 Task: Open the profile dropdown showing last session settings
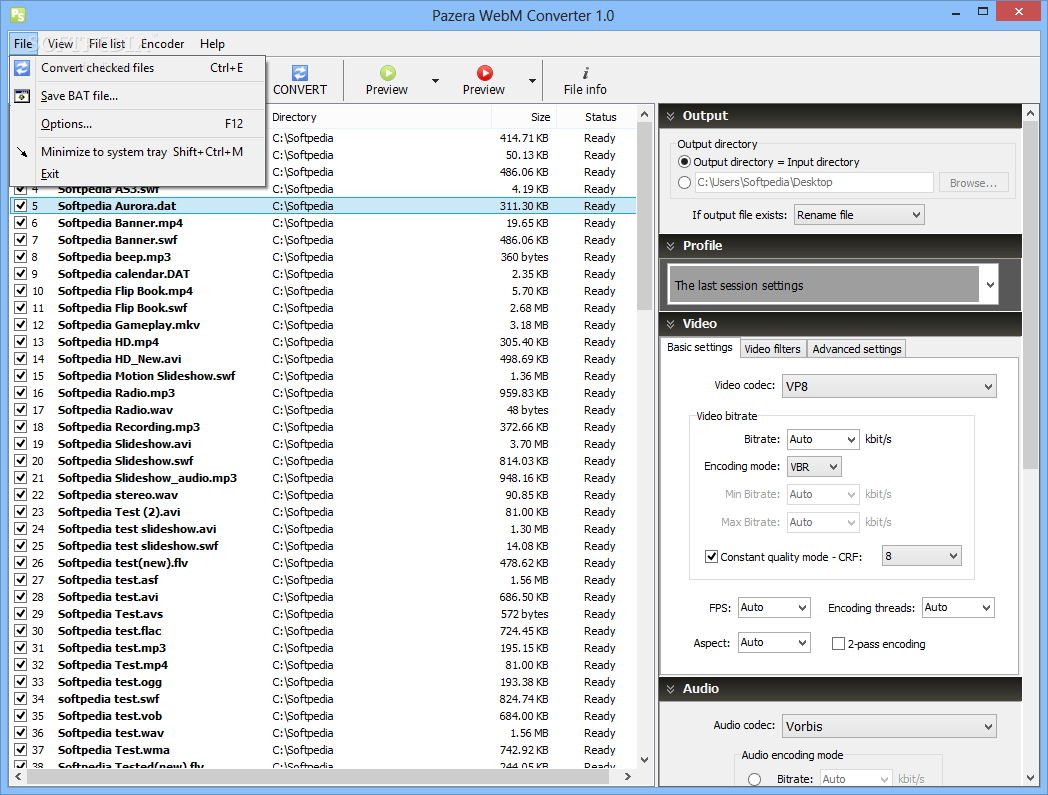tap(833, 286)
